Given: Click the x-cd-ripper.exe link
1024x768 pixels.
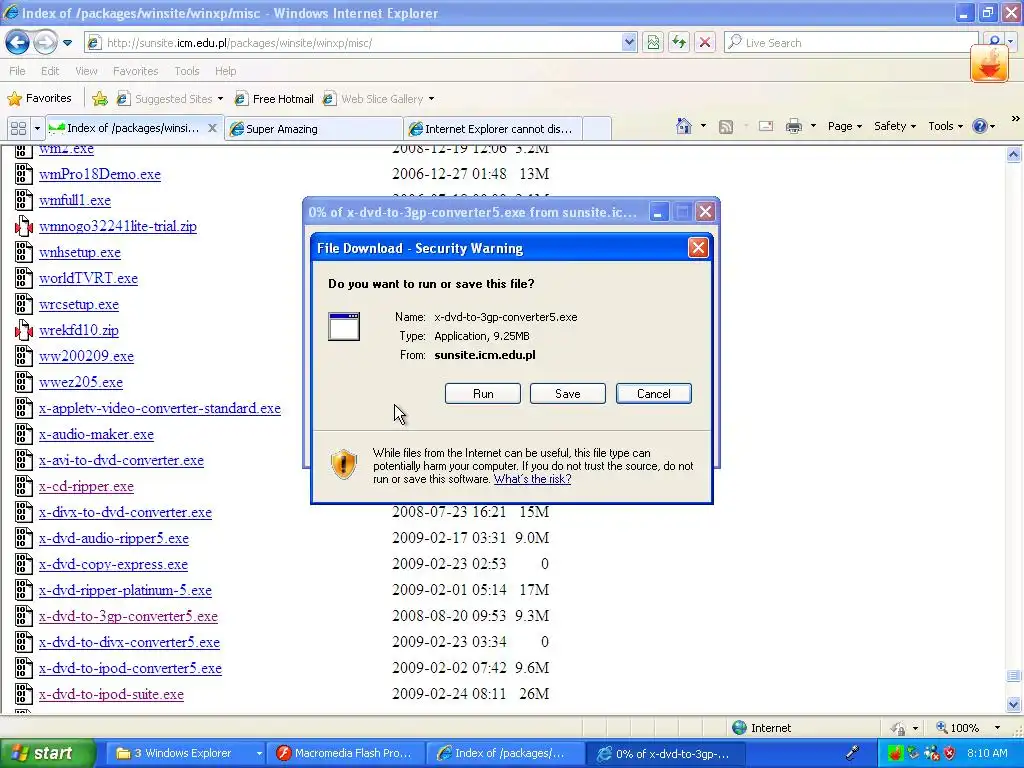Looking at the screenshot, I should pyautogui.click(x=86, y=487).
